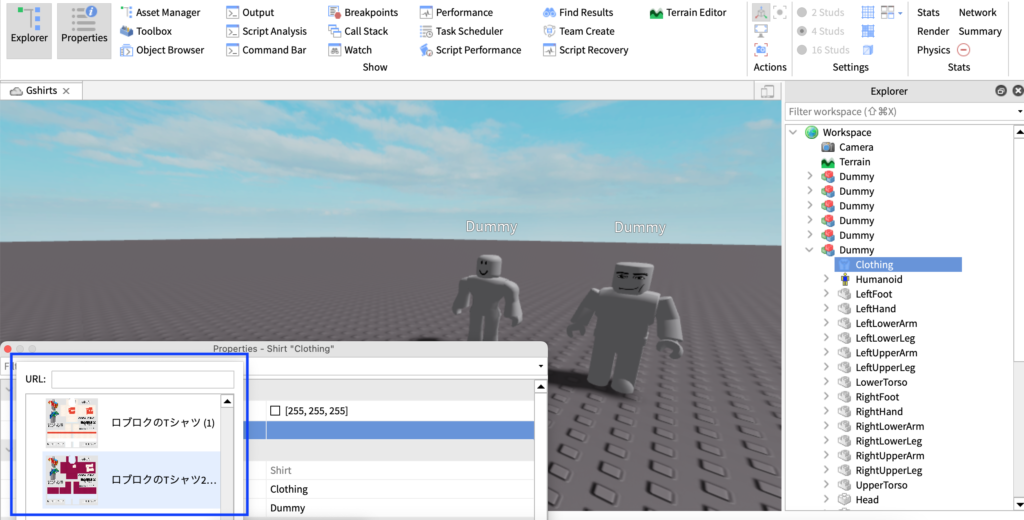Select RightUpperArm in Explorer tree
This screenshot has width=1024, height=520.
click(889, 455)
